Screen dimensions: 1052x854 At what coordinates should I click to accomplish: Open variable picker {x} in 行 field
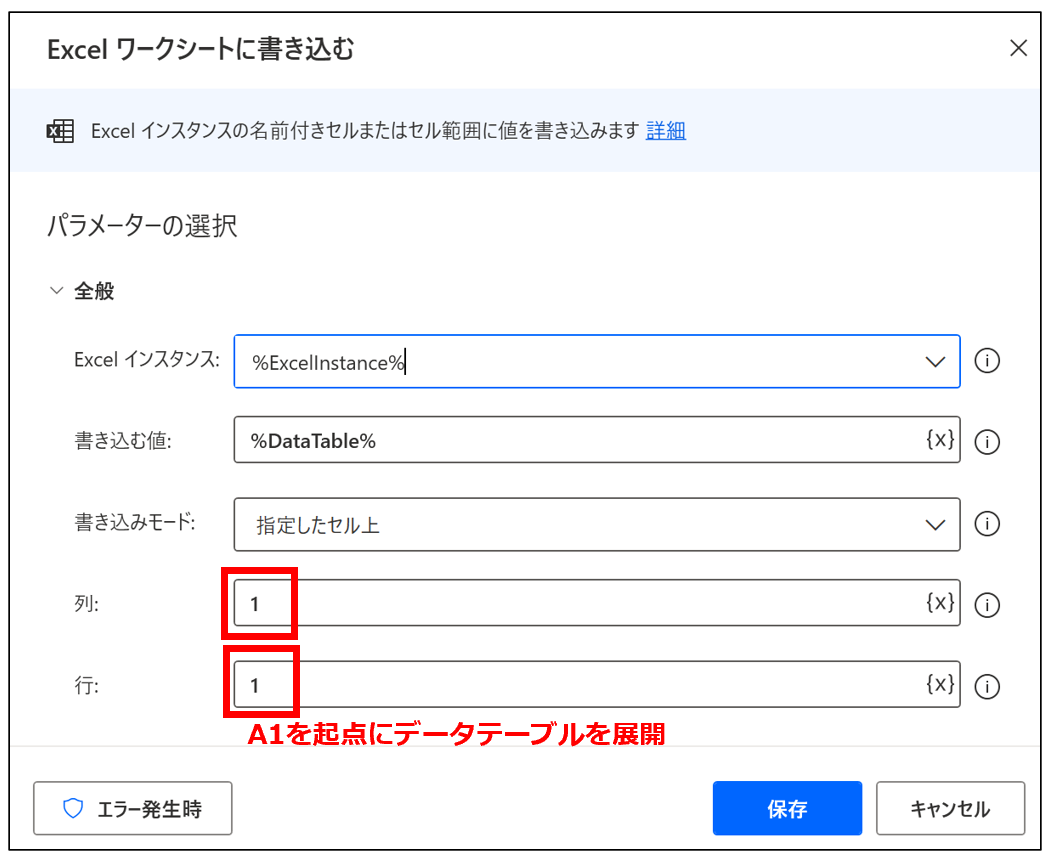[x=940, y=685]
